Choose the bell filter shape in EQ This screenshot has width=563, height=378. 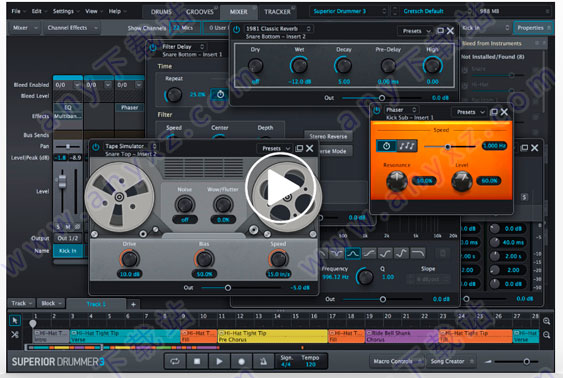pos(353,254)
